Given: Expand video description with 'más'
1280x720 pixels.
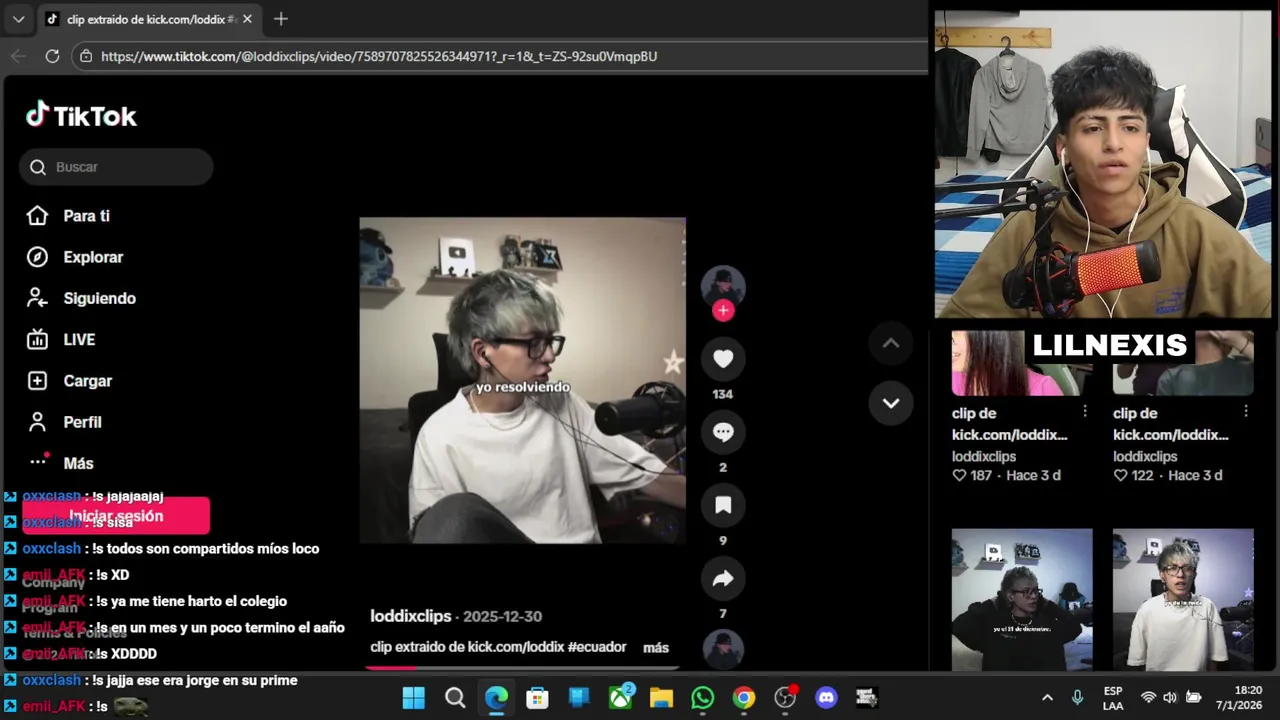Looking at the screenshot, I should click(656, 648).
